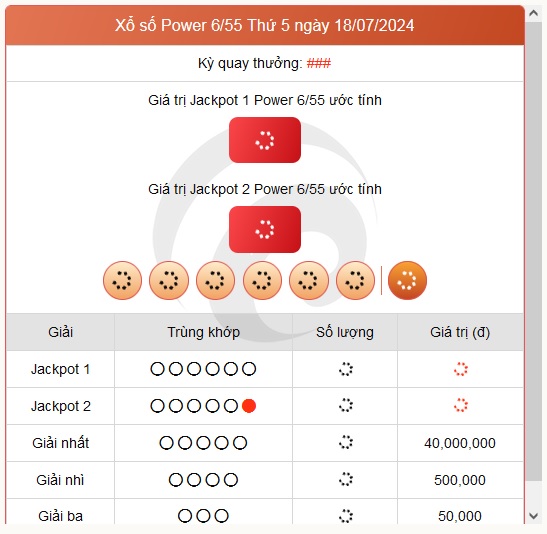Click the Jackpot 2 row label

point(60,406)
